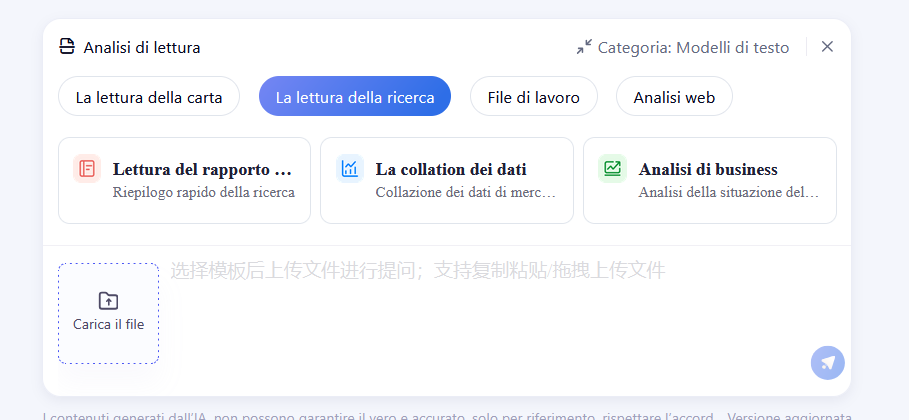
Task: Switch to La lettura della carta tab
Action: coord(149,97)
